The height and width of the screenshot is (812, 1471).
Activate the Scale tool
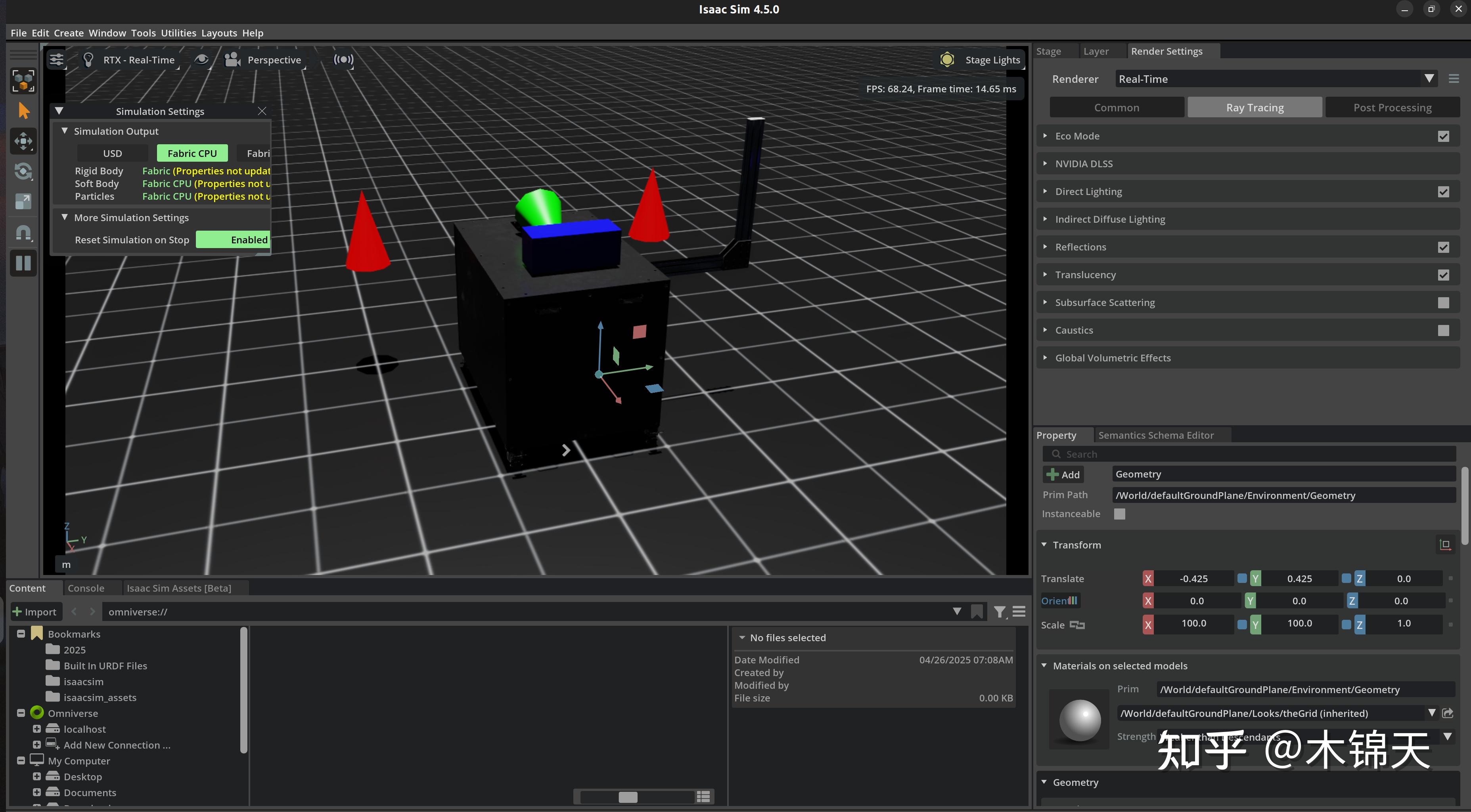tap(23, 201)
